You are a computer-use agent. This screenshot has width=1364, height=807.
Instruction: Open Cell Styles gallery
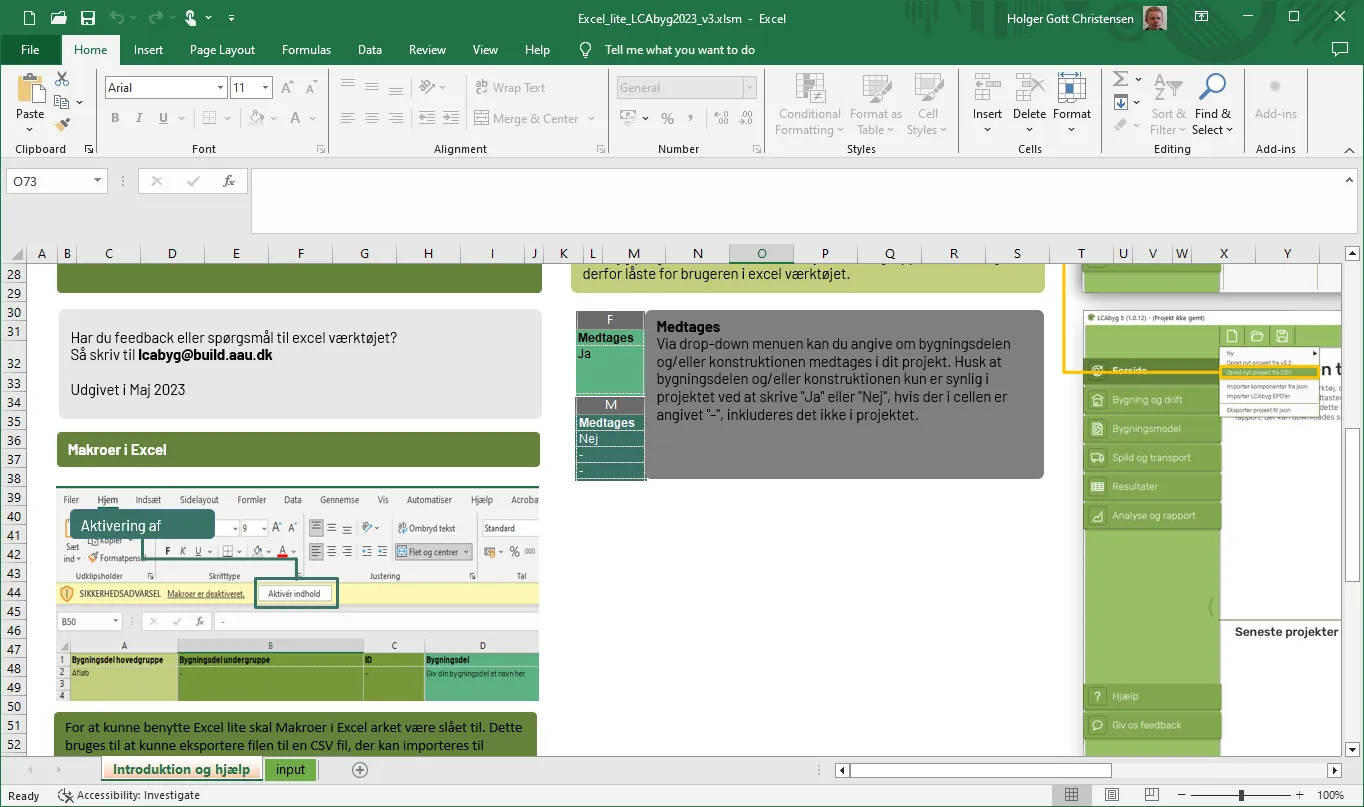928,104
